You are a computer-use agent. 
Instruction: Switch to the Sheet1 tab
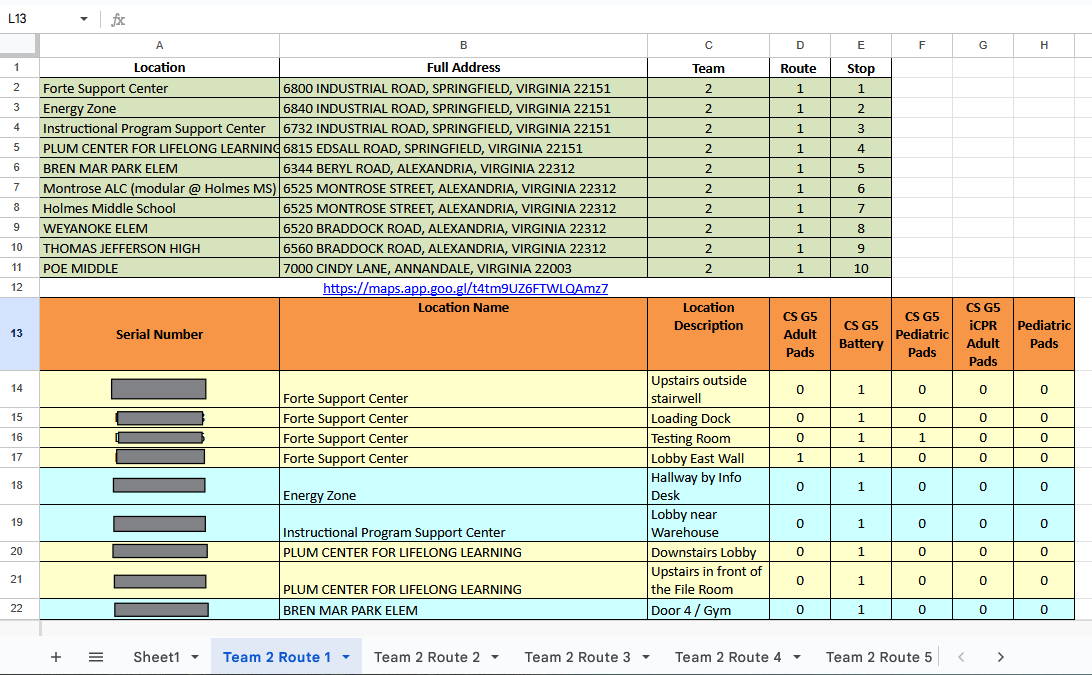[x=156, y=657]
